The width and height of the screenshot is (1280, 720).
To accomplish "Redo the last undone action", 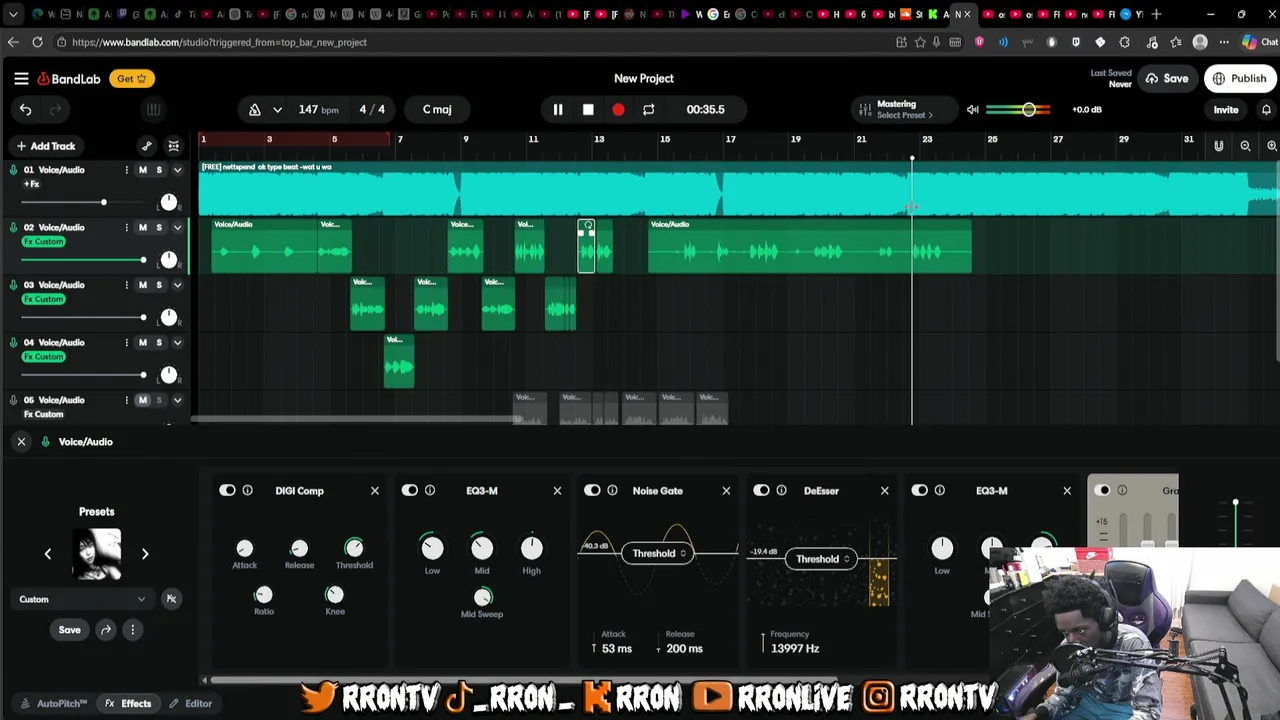I will click(56, 110).
